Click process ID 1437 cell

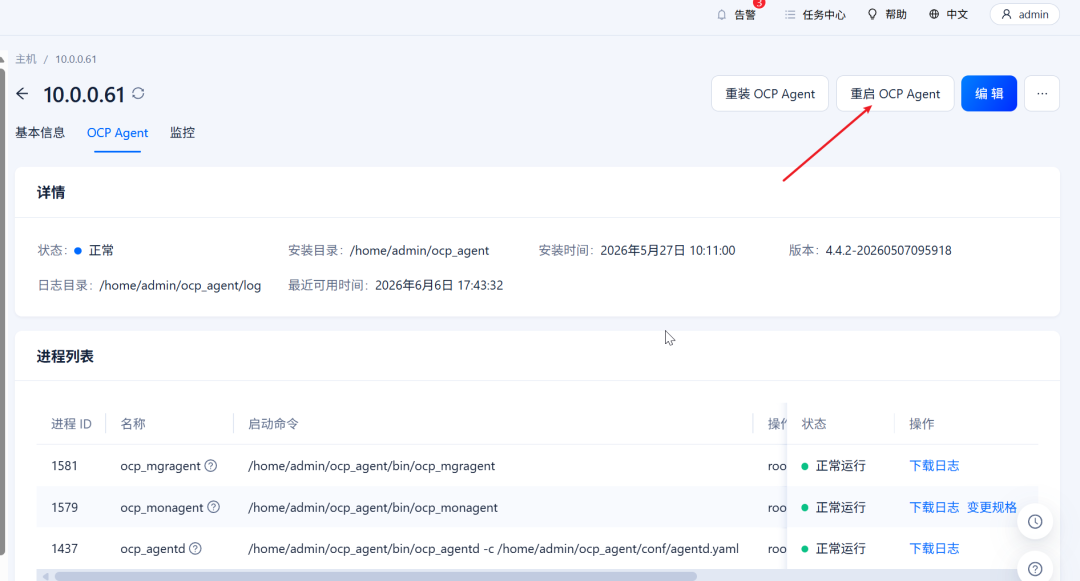[x=64, y=549]
